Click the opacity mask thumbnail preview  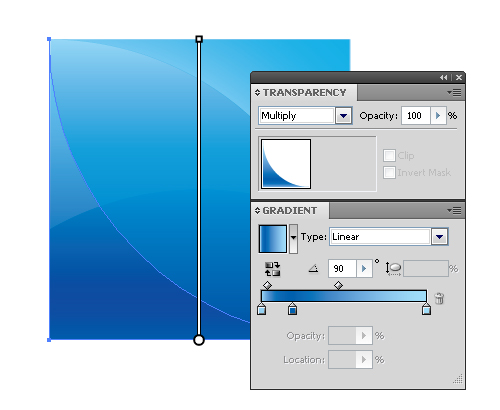click(x=286, y=164)
